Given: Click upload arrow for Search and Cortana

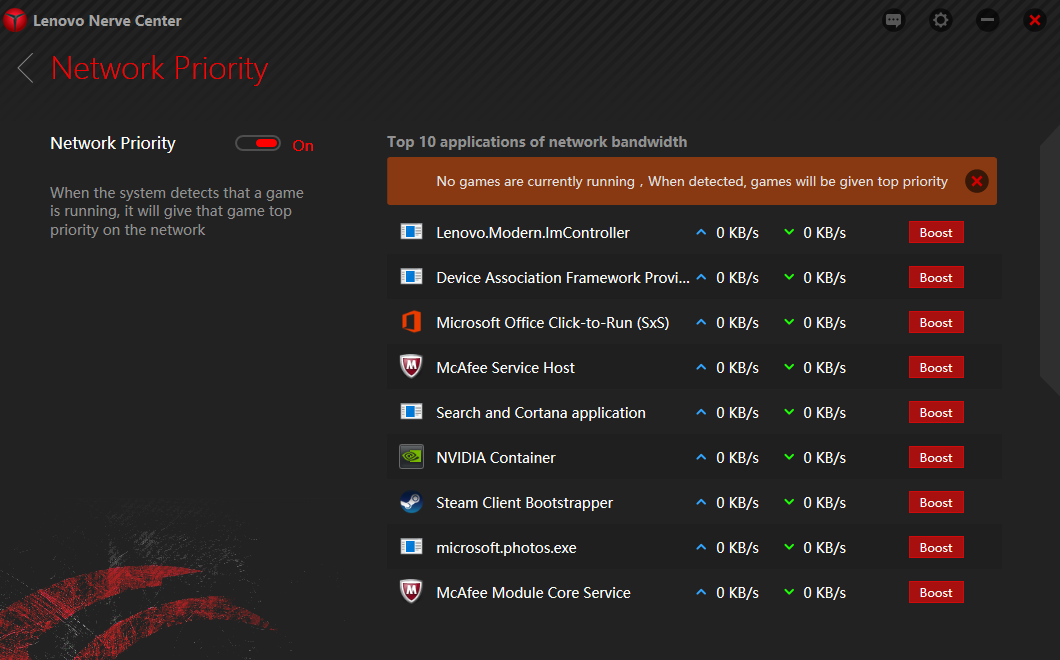Looking at the screenshot, I should click(701, 412).
